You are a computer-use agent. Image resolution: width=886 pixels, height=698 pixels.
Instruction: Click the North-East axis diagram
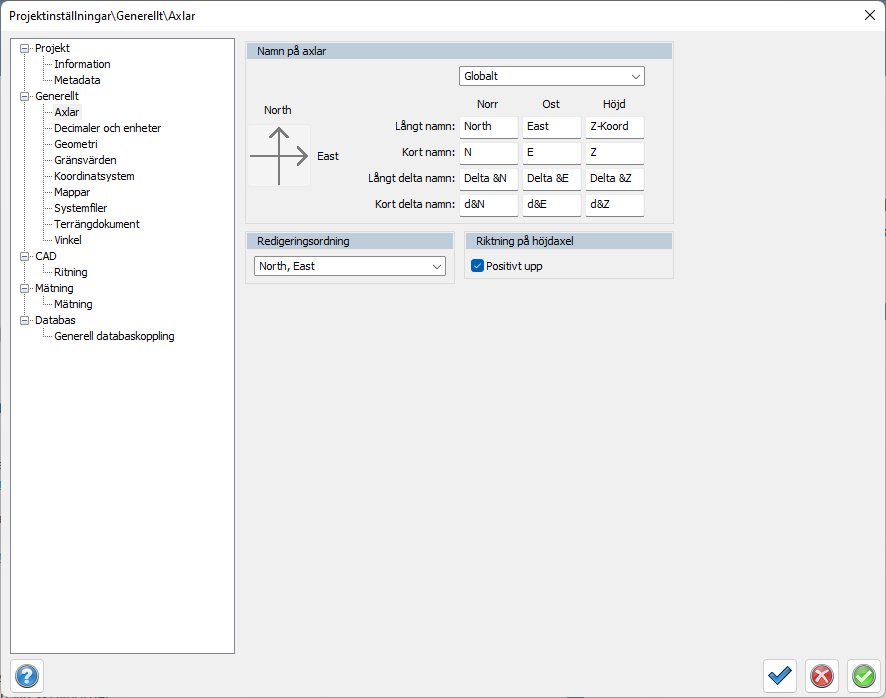pyautogui.click(x=279, y=155)
